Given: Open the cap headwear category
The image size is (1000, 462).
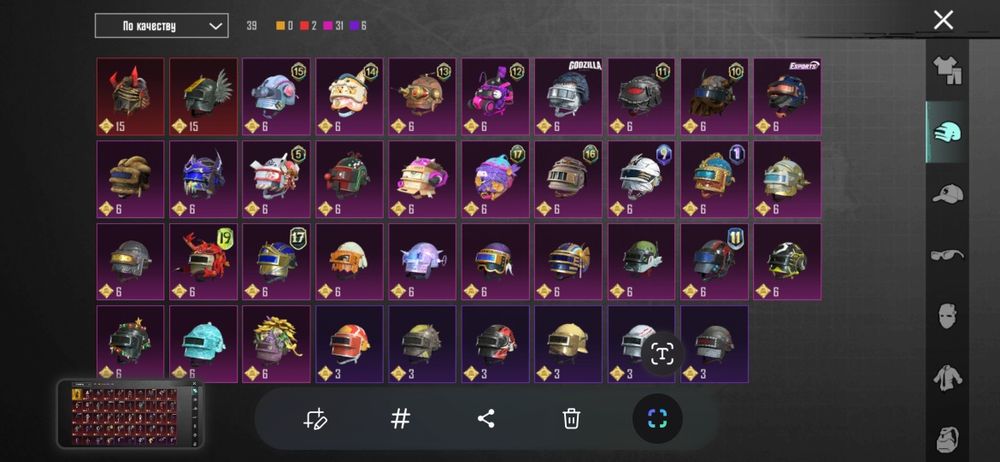Looking at the screenshot, I should [947, 193].
